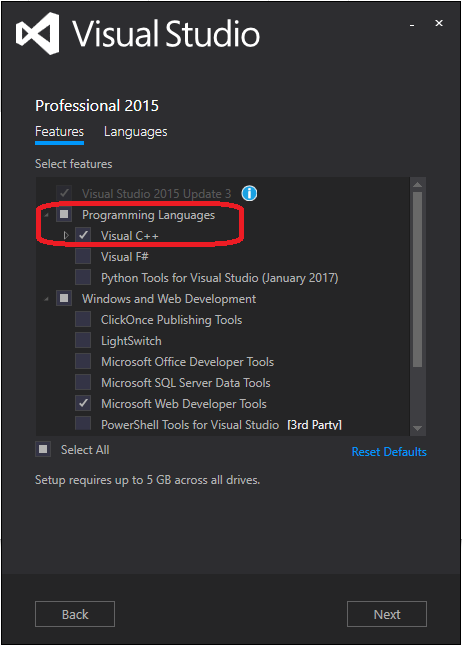This screenshot has width=462, height=647.
Task: Go Back to the previous step
Action: pos(75,614)
